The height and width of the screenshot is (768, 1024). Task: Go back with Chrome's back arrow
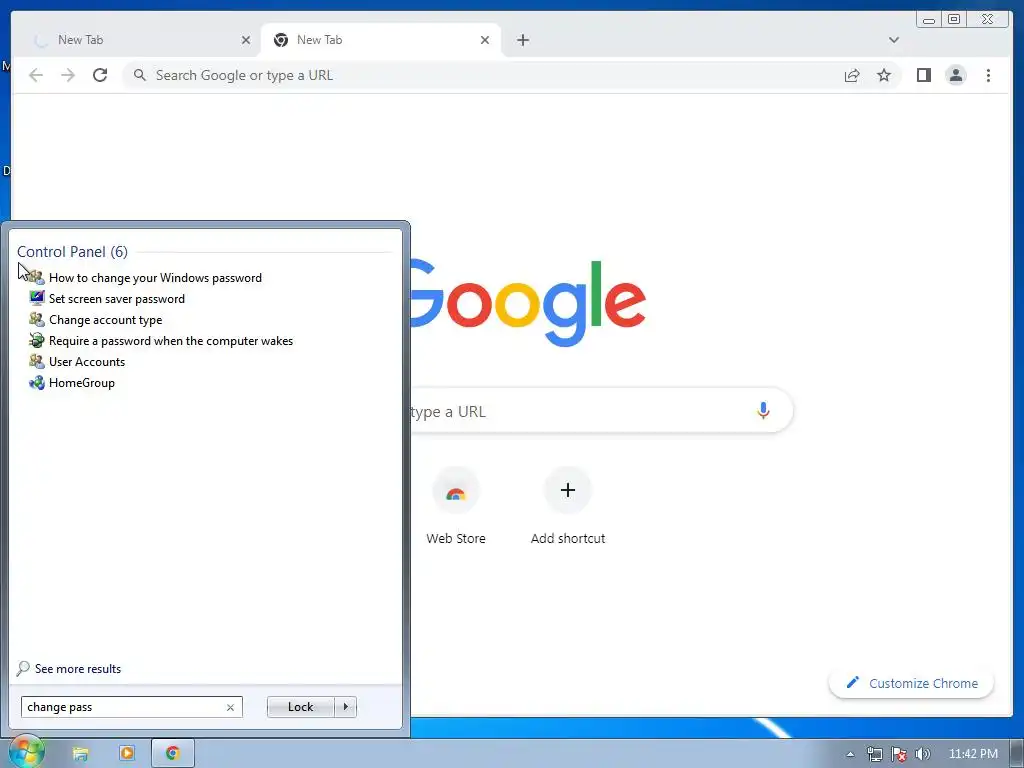[x=36, y=75]
